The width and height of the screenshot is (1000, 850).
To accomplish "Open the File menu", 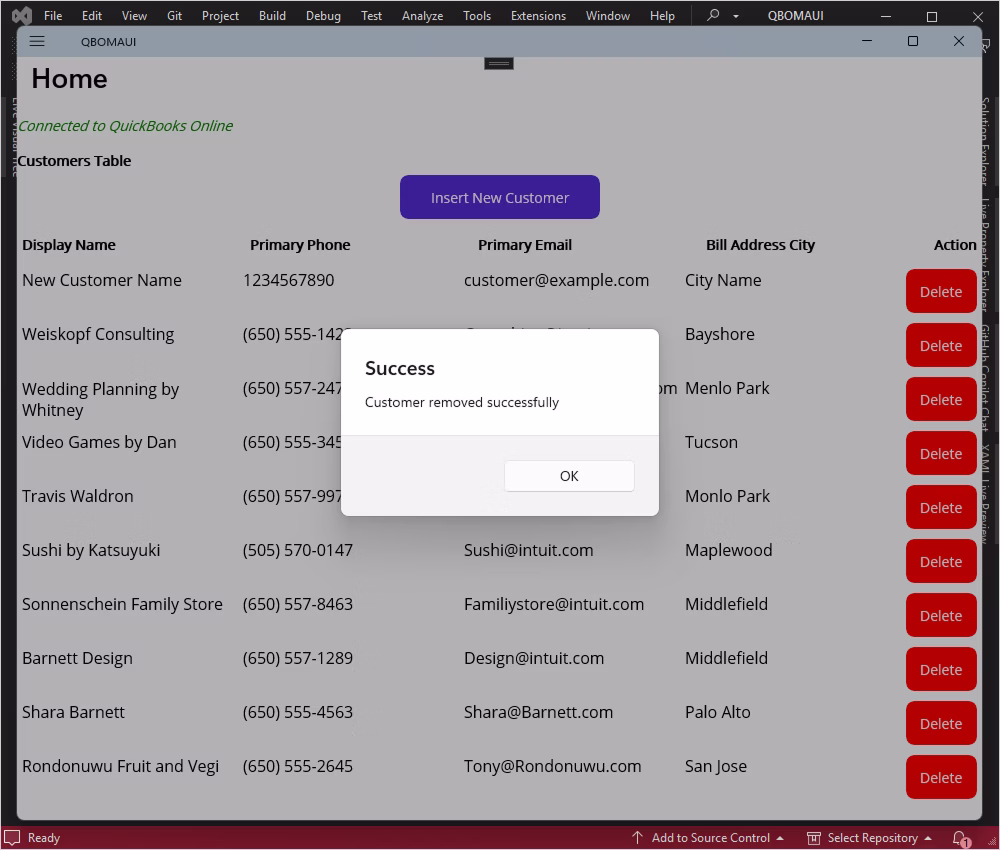I will coord(53,15).
